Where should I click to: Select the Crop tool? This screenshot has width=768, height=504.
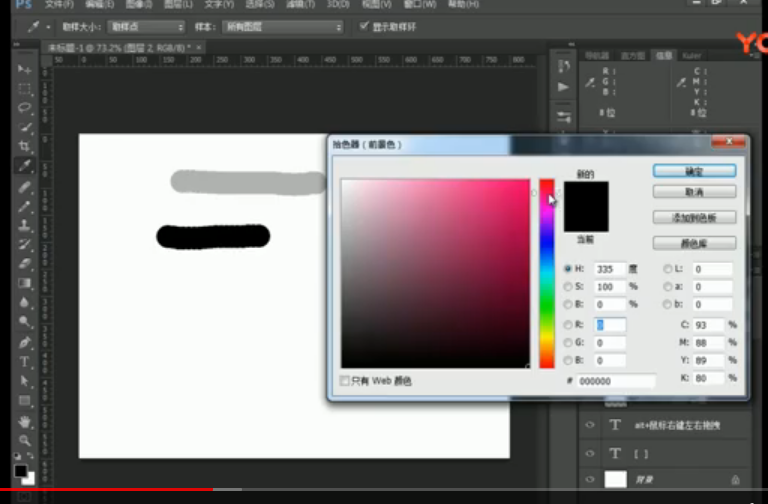24,146
